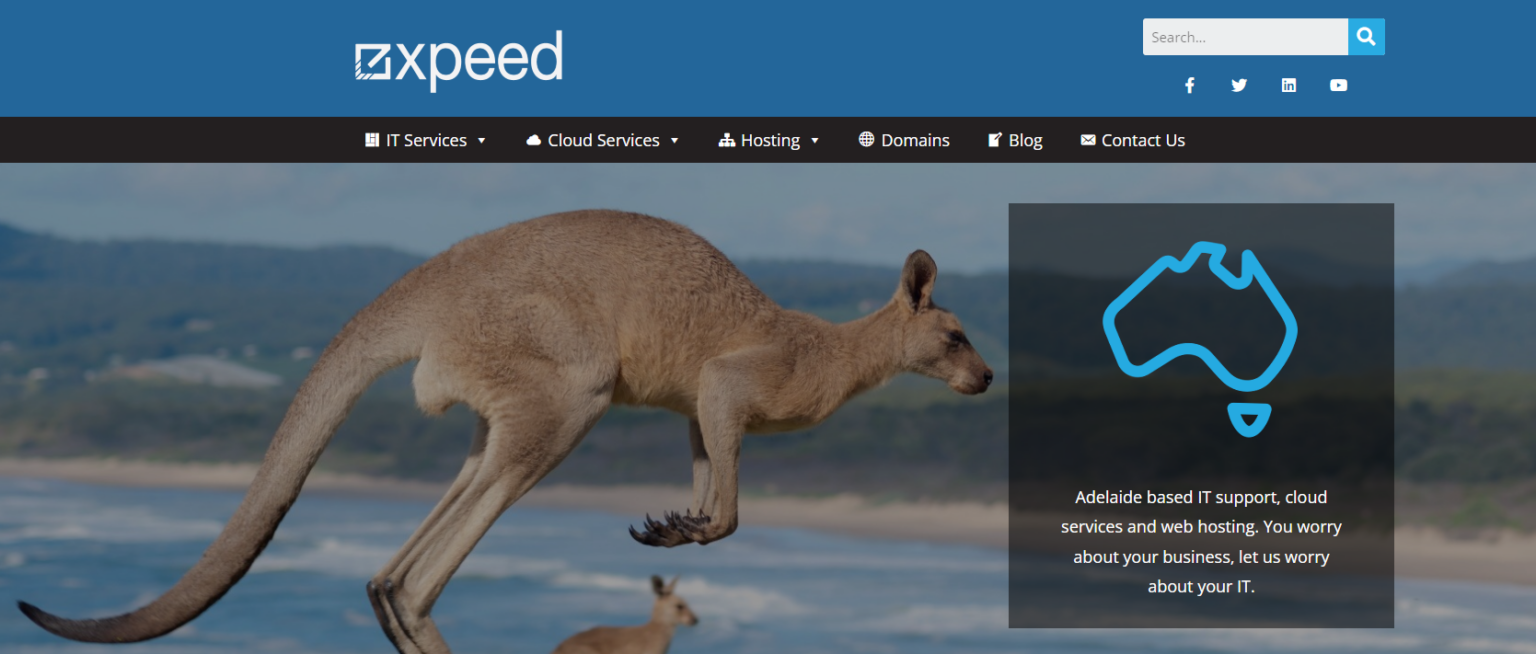
Task: Expand the Cloud Services dropdown arrow
Action: click(674, 141)
